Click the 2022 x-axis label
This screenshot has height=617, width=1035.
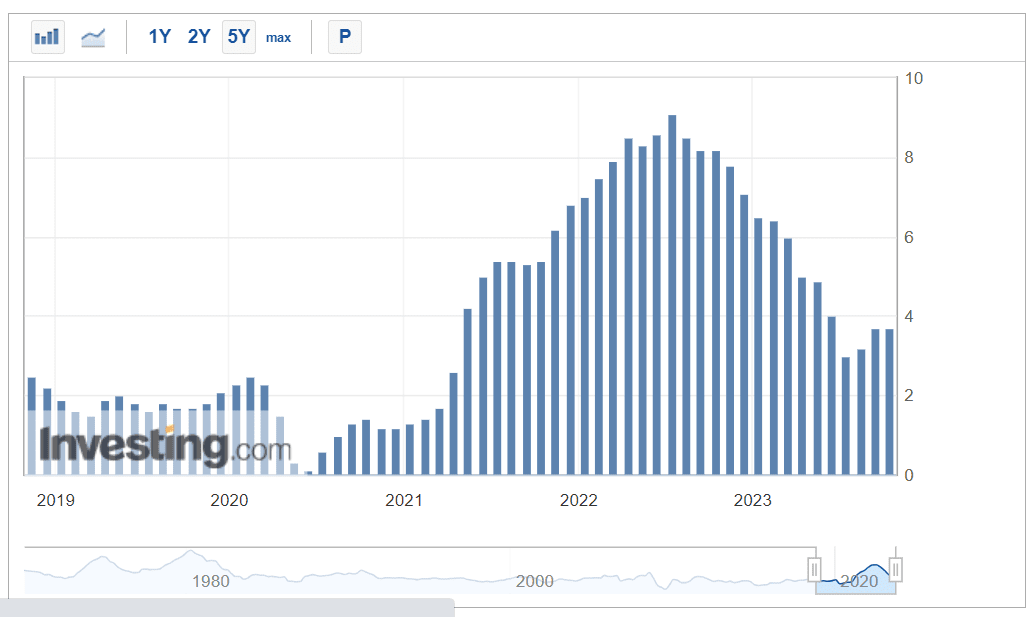578,500
